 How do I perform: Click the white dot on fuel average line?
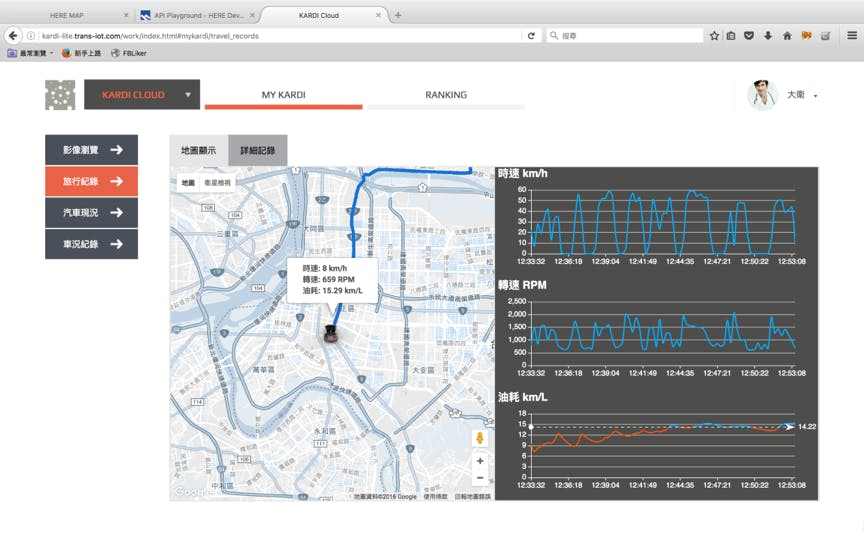point(531,427)
